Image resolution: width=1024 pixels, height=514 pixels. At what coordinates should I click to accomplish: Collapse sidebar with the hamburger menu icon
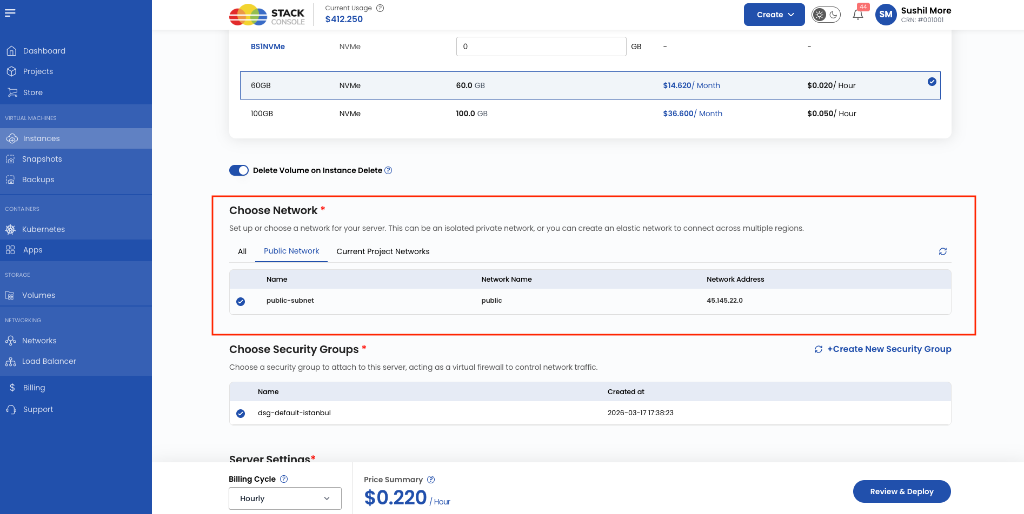tap(10, 12)
